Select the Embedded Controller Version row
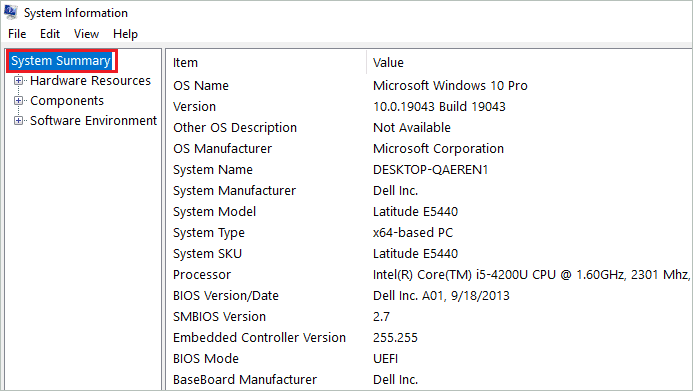 click(259, 338)
